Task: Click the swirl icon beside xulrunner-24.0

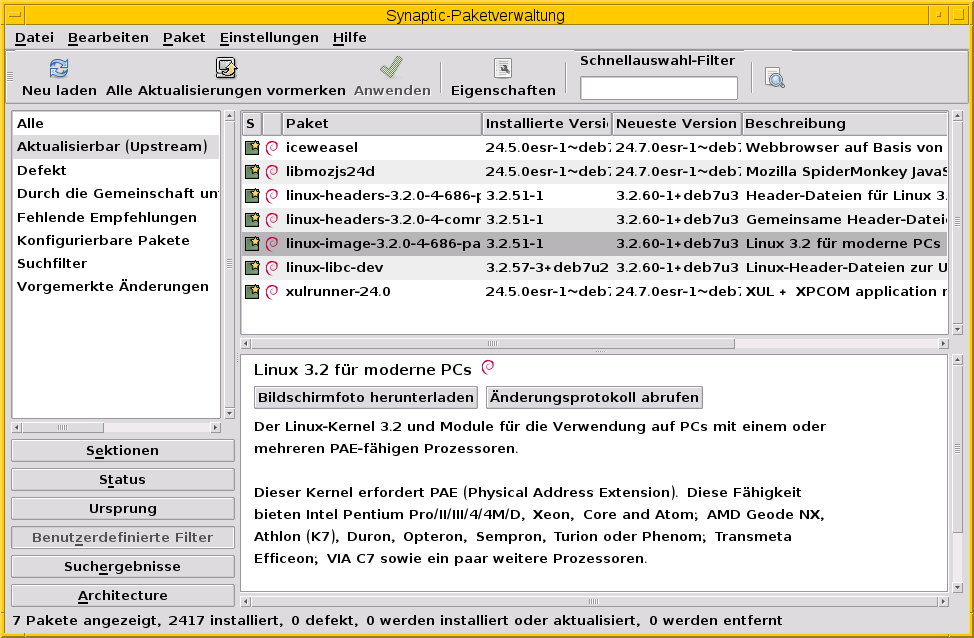Action: pyautogui.click(x=271, y=291)
